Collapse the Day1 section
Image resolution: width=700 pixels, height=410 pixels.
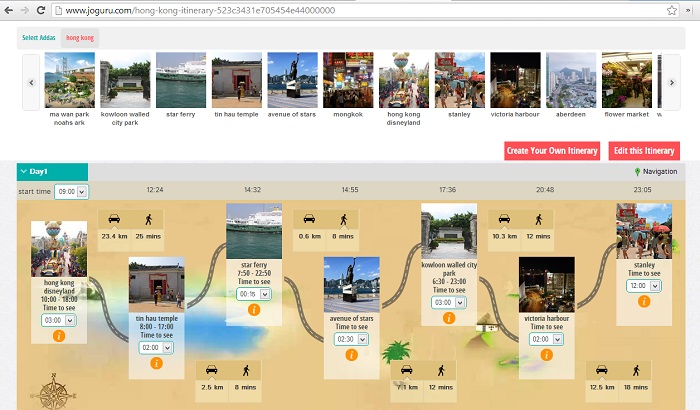tap(52, 172)
